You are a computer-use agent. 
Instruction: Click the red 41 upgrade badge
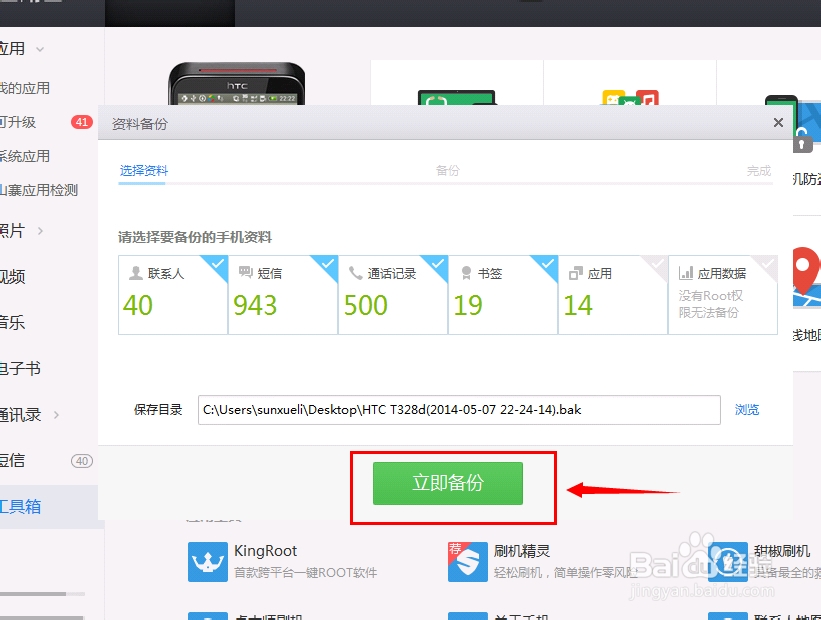click(x=82, y=122)
